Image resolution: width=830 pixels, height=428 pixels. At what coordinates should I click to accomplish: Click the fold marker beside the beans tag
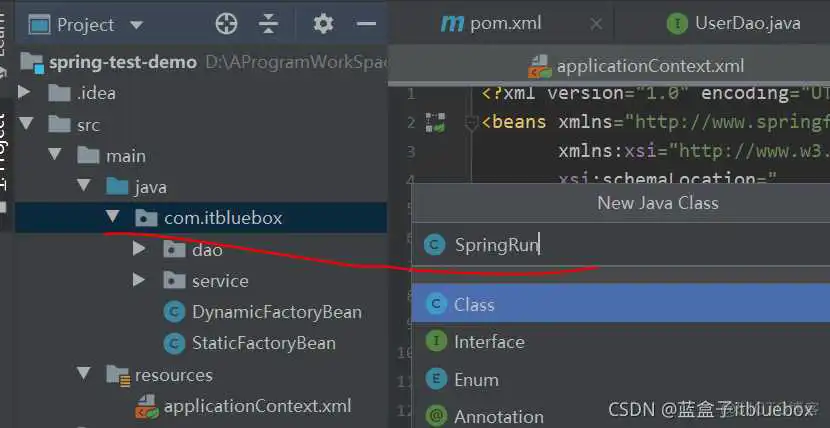click(472, 123)
